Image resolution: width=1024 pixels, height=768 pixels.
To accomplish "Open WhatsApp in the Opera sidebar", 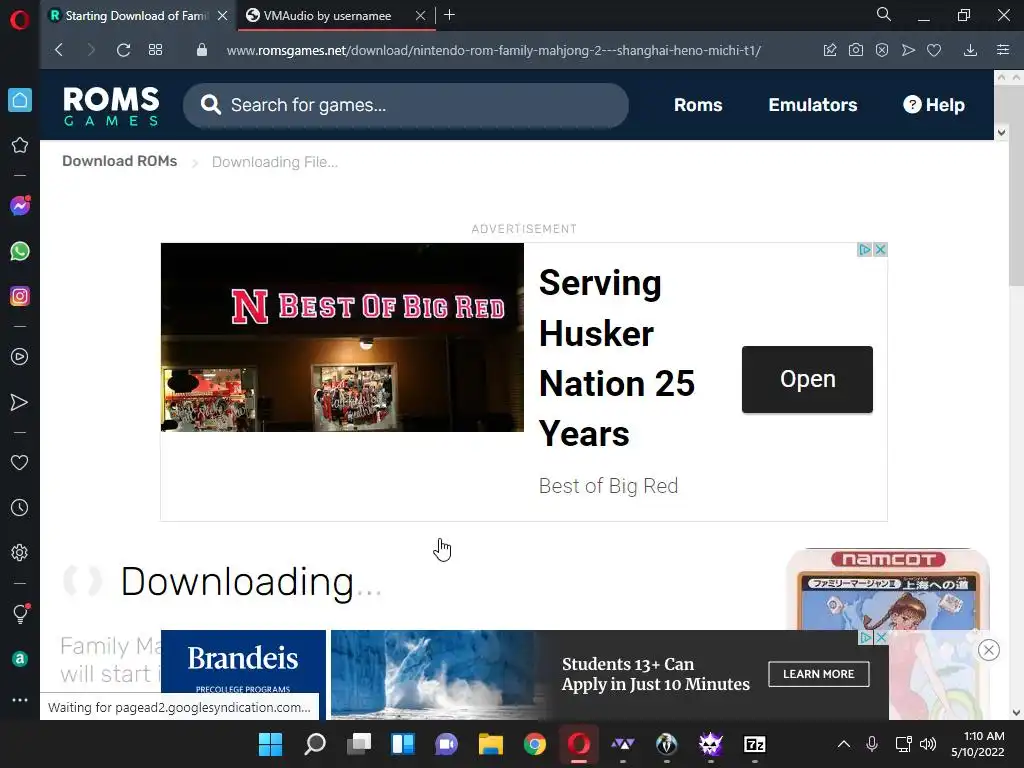I will (20, 251).
